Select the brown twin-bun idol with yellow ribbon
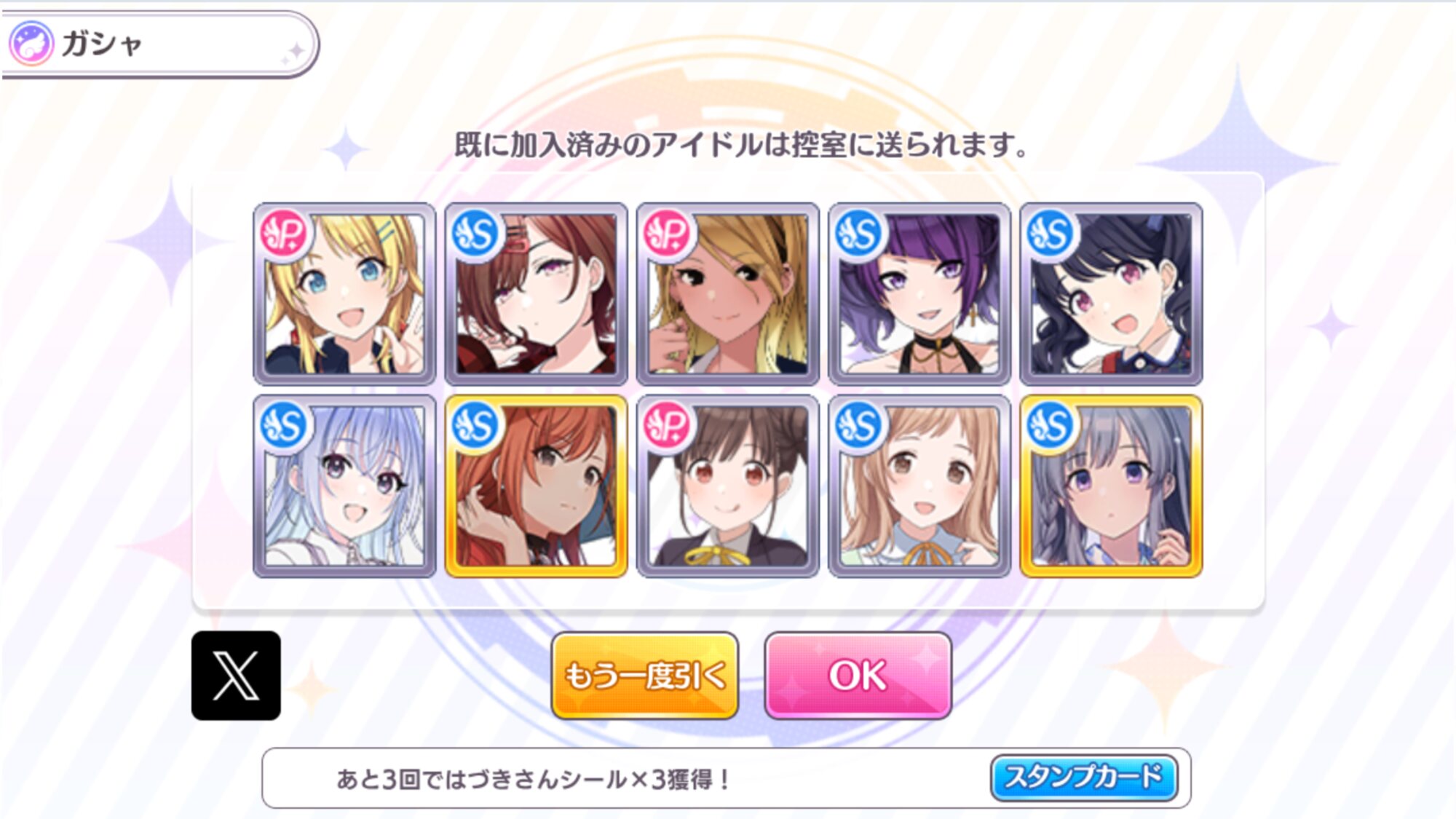 [x=727, y=486]
